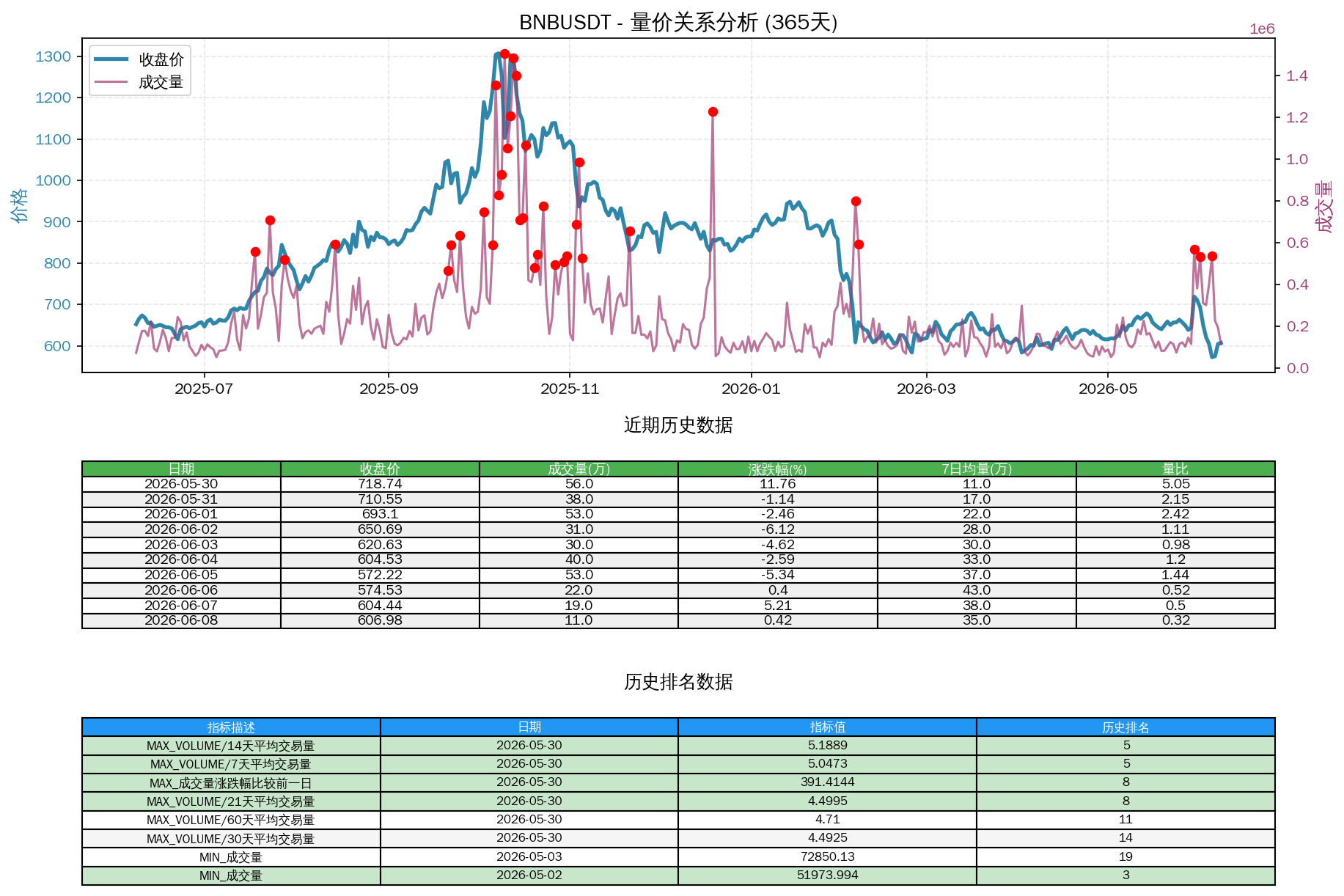
Task: Click the row label MAX_VOLUME/30天平均交易量
Action: pyautogui.click(x=231, y=839)
